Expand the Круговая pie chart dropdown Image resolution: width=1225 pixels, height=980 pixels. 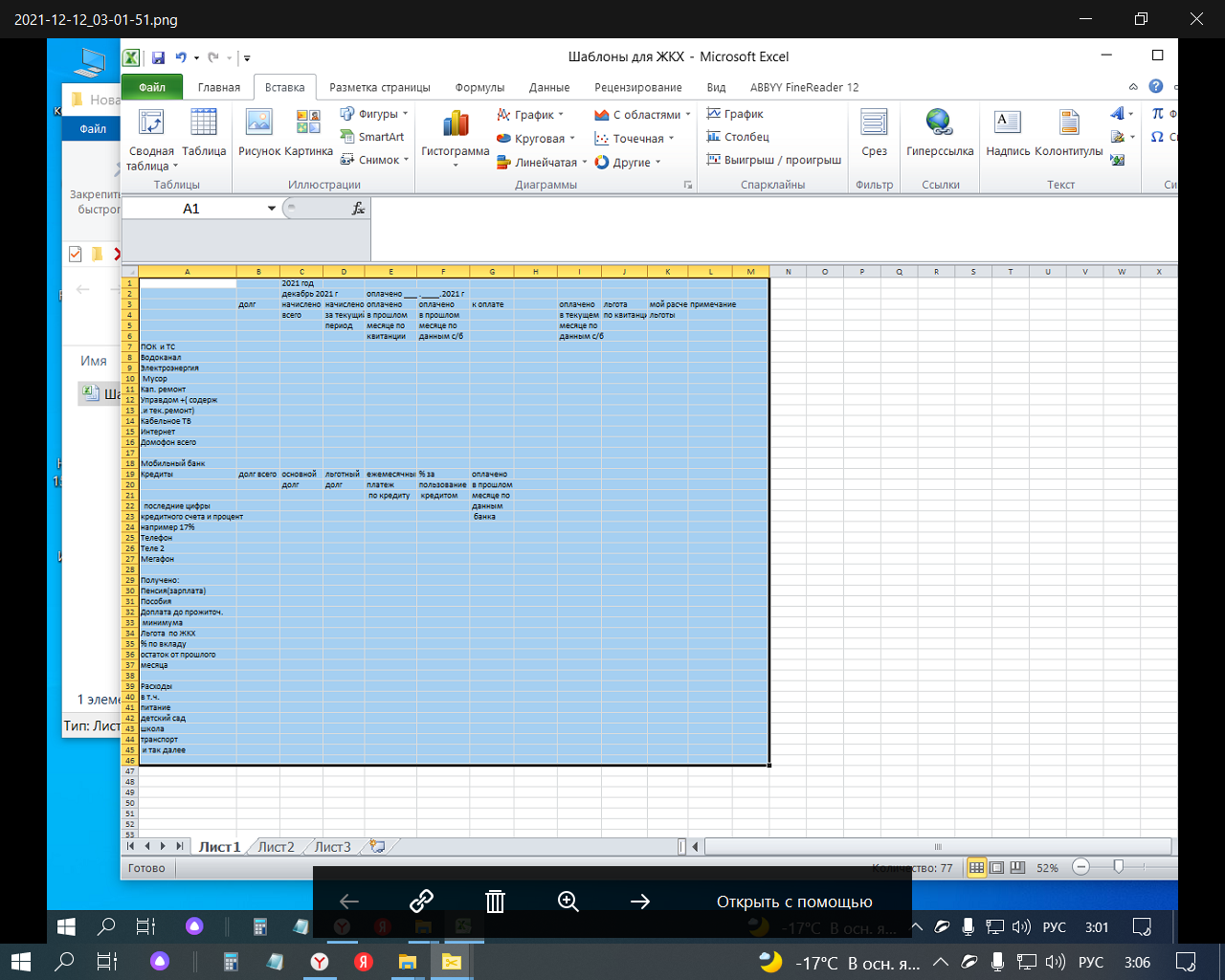536,139
